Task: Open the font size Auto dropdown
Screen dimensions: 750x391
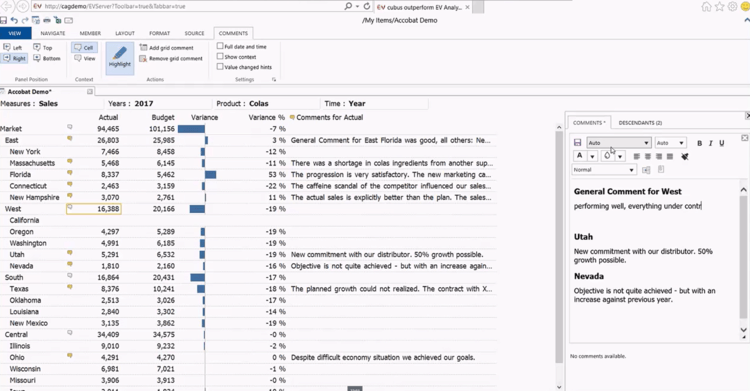Action: pos(671,143)
